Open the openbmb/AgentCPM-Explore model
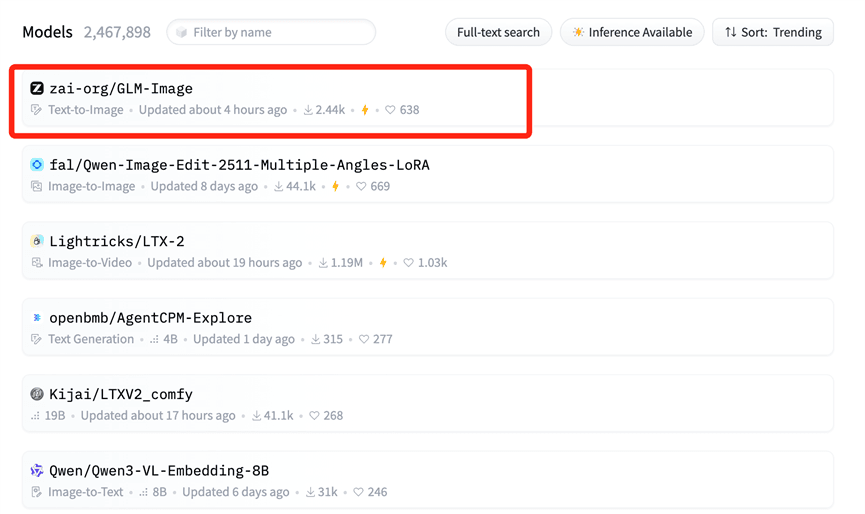This screenshot has width=865, height=514. pyautogui.click(x=150, y=318)
